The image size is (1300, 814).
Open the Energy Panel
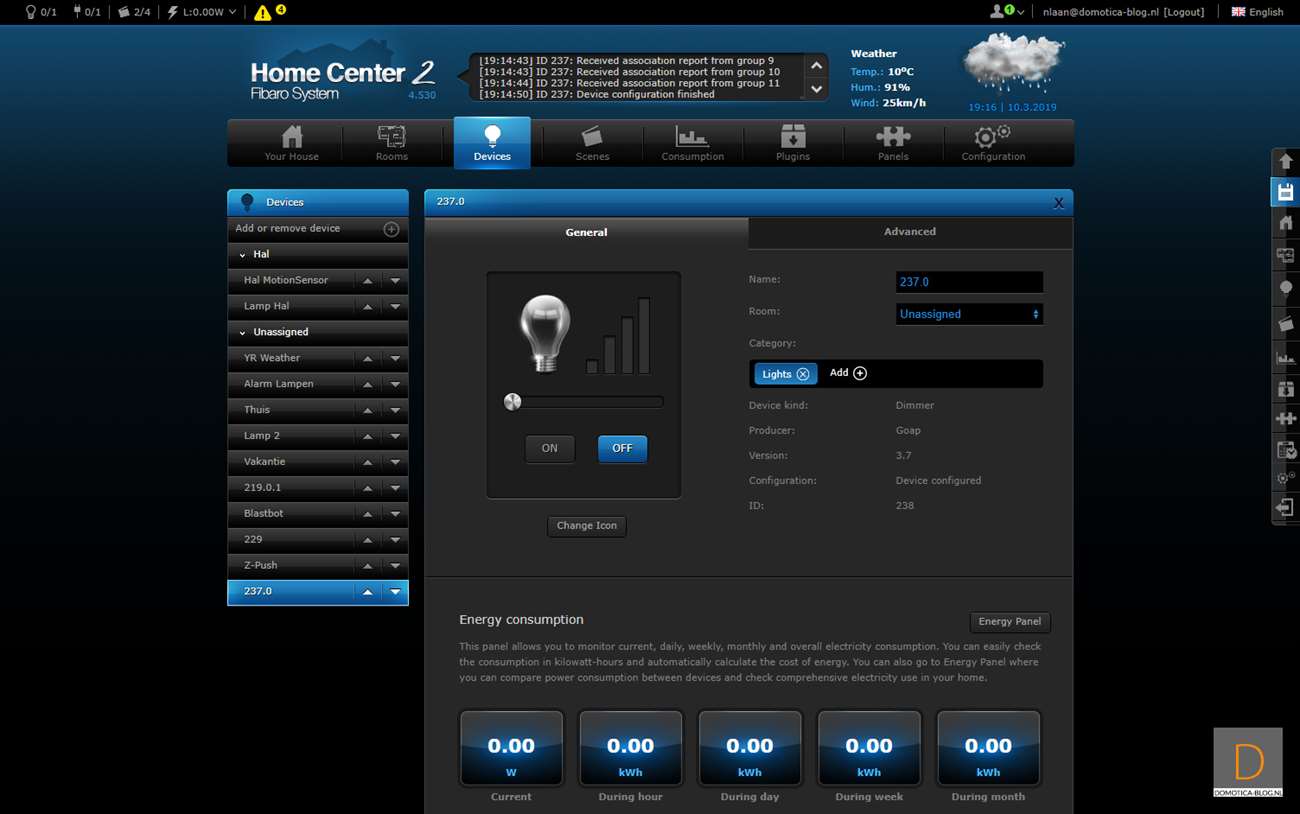pyautogui.click(x=1010, y=622)
